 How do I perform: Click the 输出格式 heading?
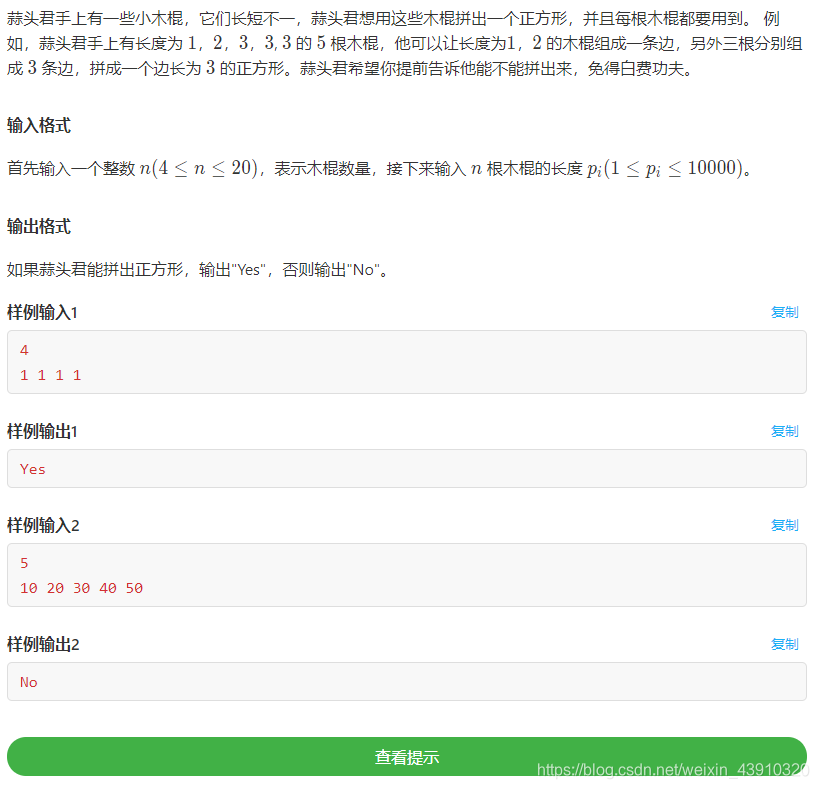(39, 227)
